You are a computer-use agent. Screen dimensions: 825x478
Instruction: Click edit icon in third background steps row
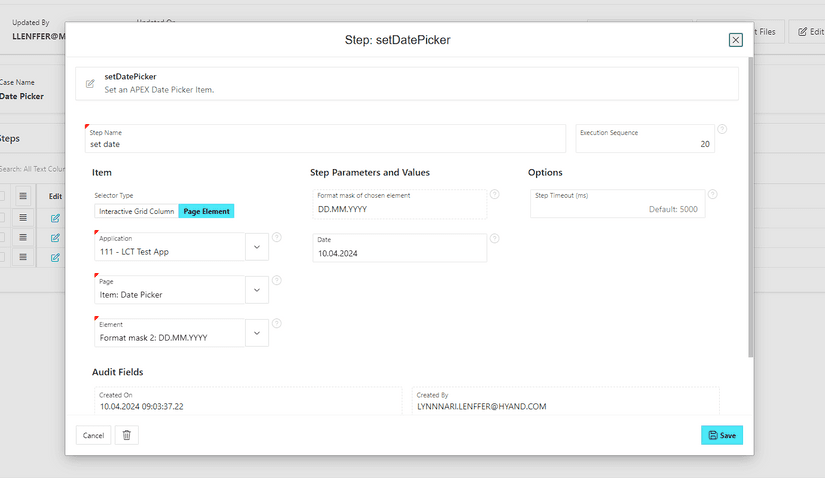pos(55,257)
